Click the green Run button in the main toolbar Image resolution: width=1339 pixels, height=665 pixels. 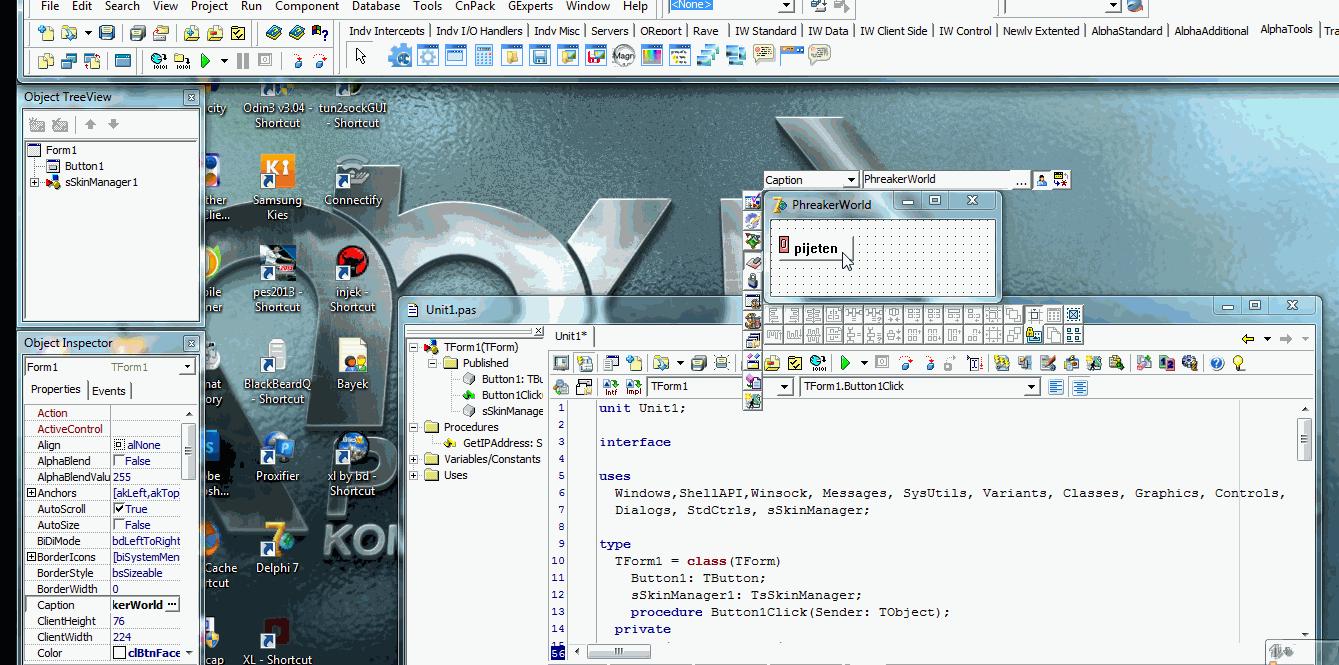pyautogui.click(x=205, y=61)
